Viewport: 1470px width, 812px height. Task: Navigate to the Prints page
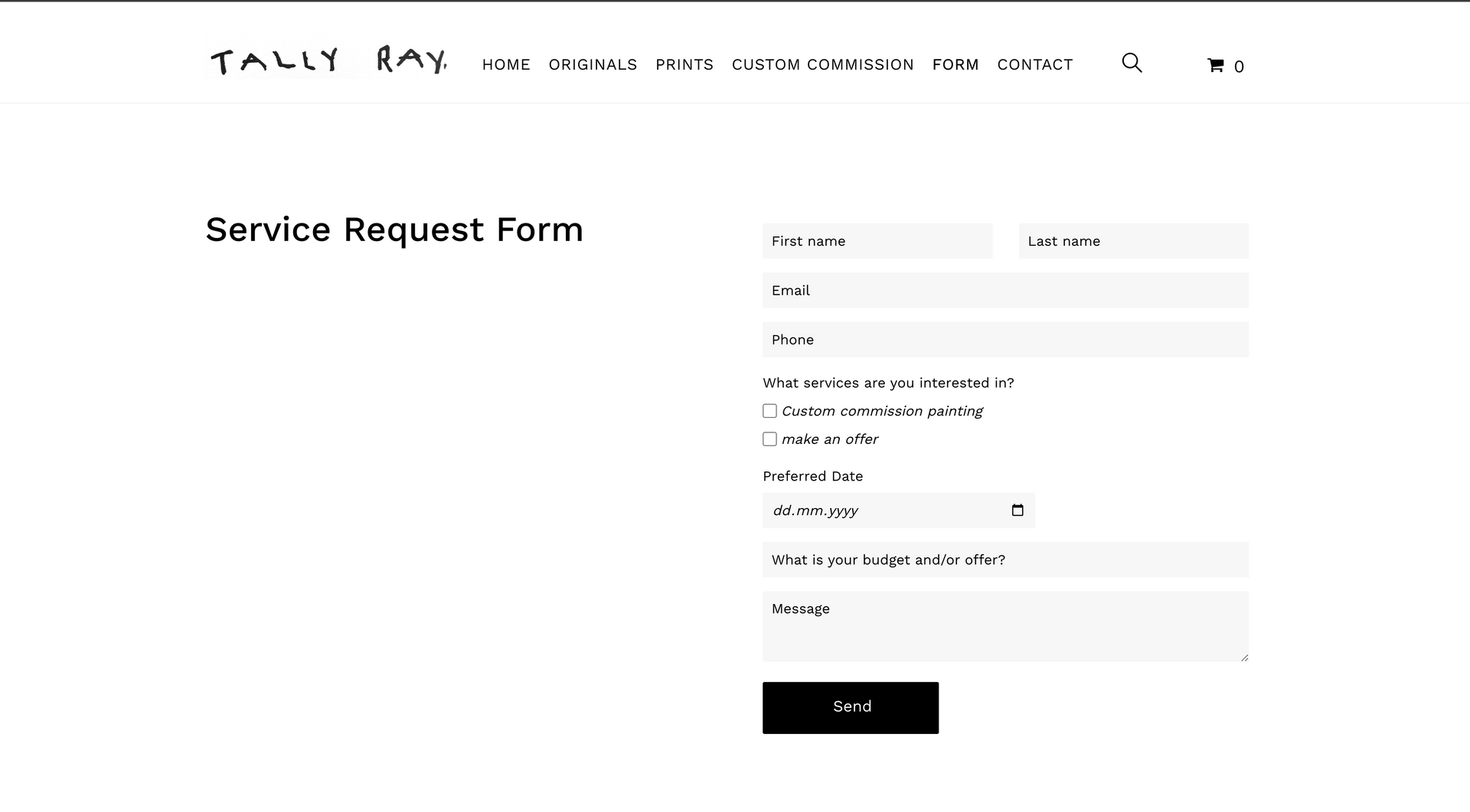click(x=684, y=65)
